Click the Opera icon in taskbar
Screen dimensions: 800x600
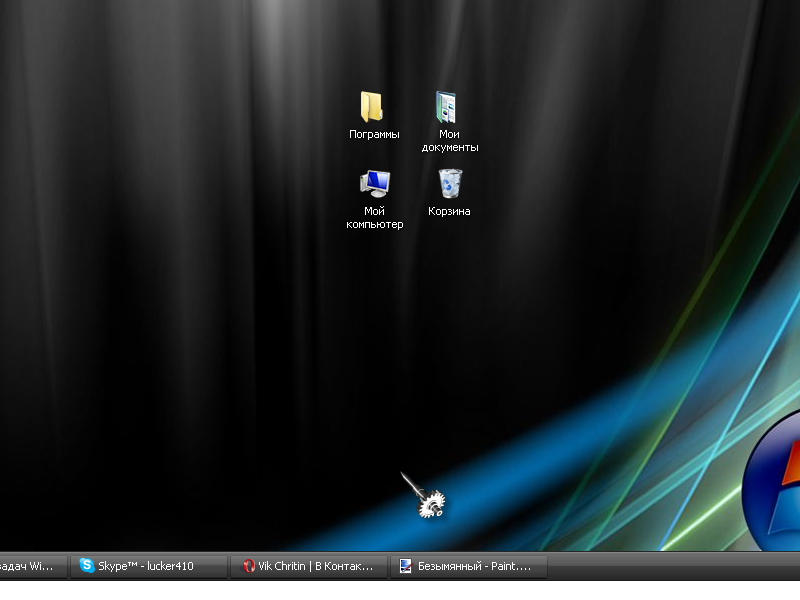point(248,566)
